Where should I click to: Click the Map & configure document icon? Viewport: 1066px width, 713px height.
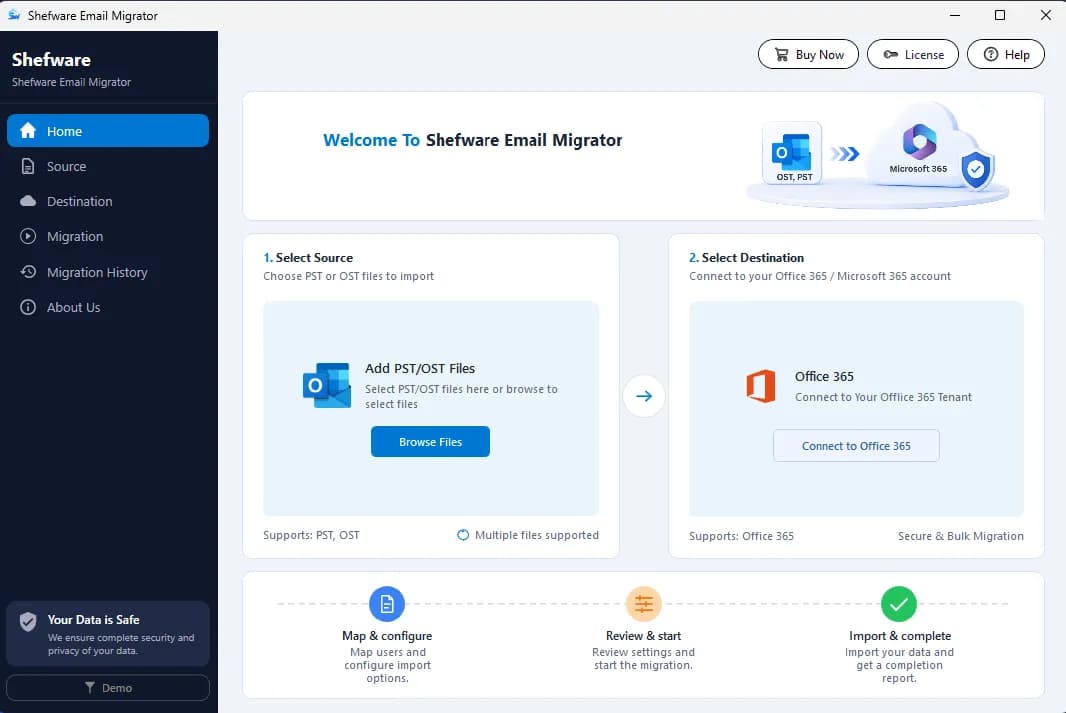387,604
